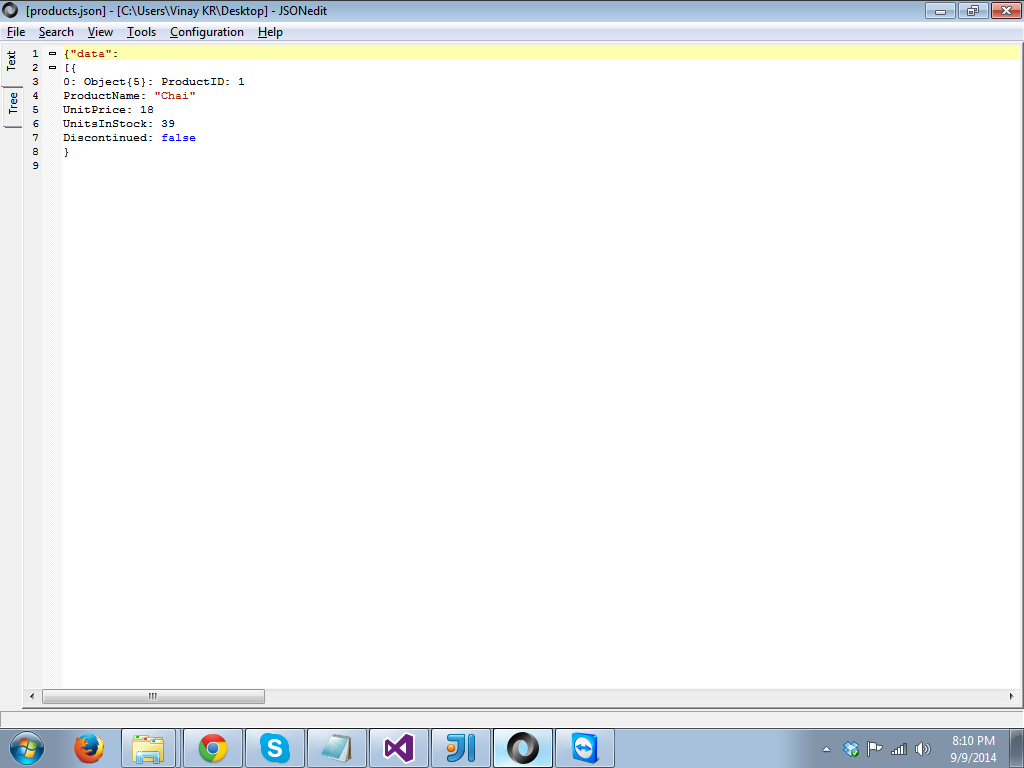Image resolution: width=1024 pixels, height=768 pixels.
Task: Click line number 9 in the gutter
Action: (x=35, y=166)
